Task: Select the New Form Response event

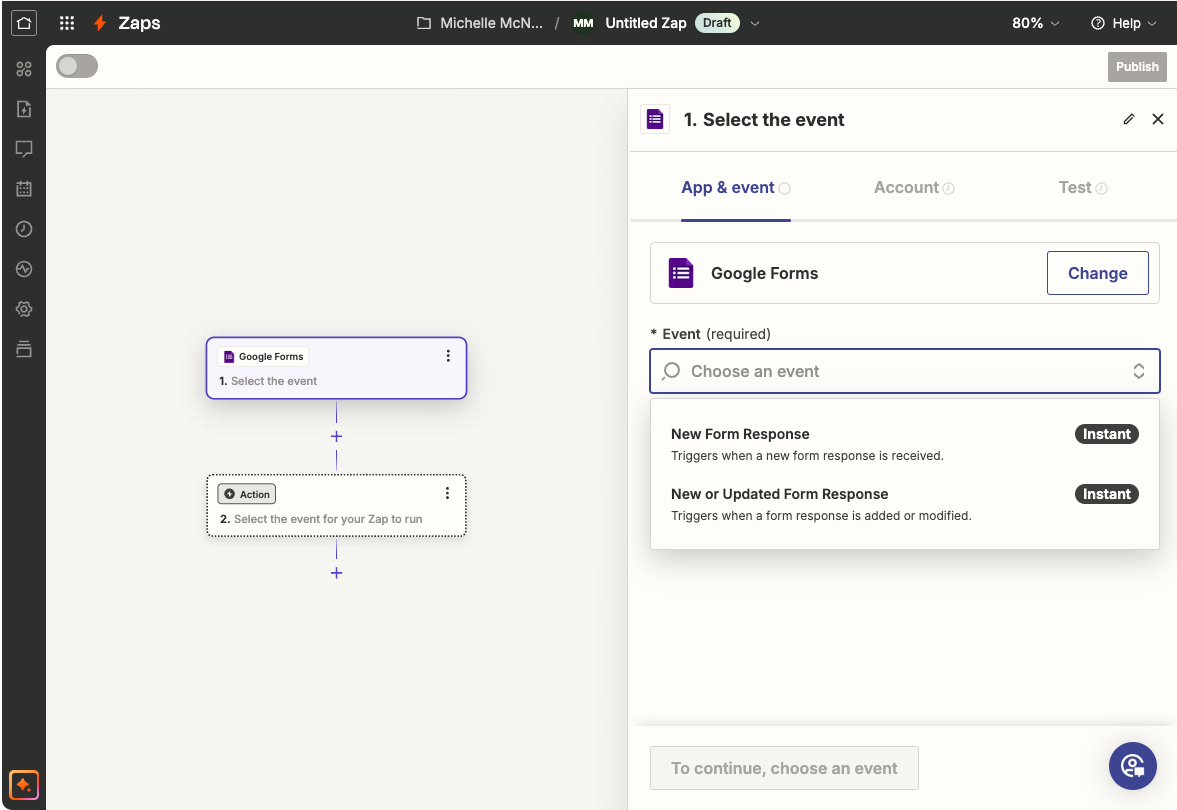Action: [905, 444]
